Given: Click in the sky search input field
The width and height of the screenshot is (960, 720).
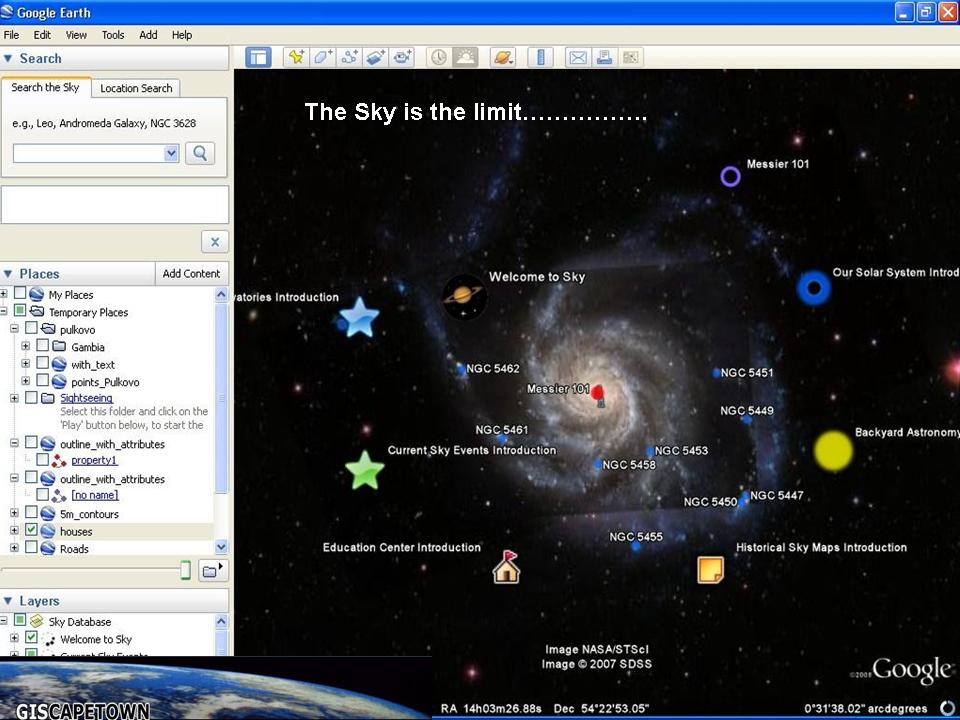Looking at the screenshot, I should 89,153.
